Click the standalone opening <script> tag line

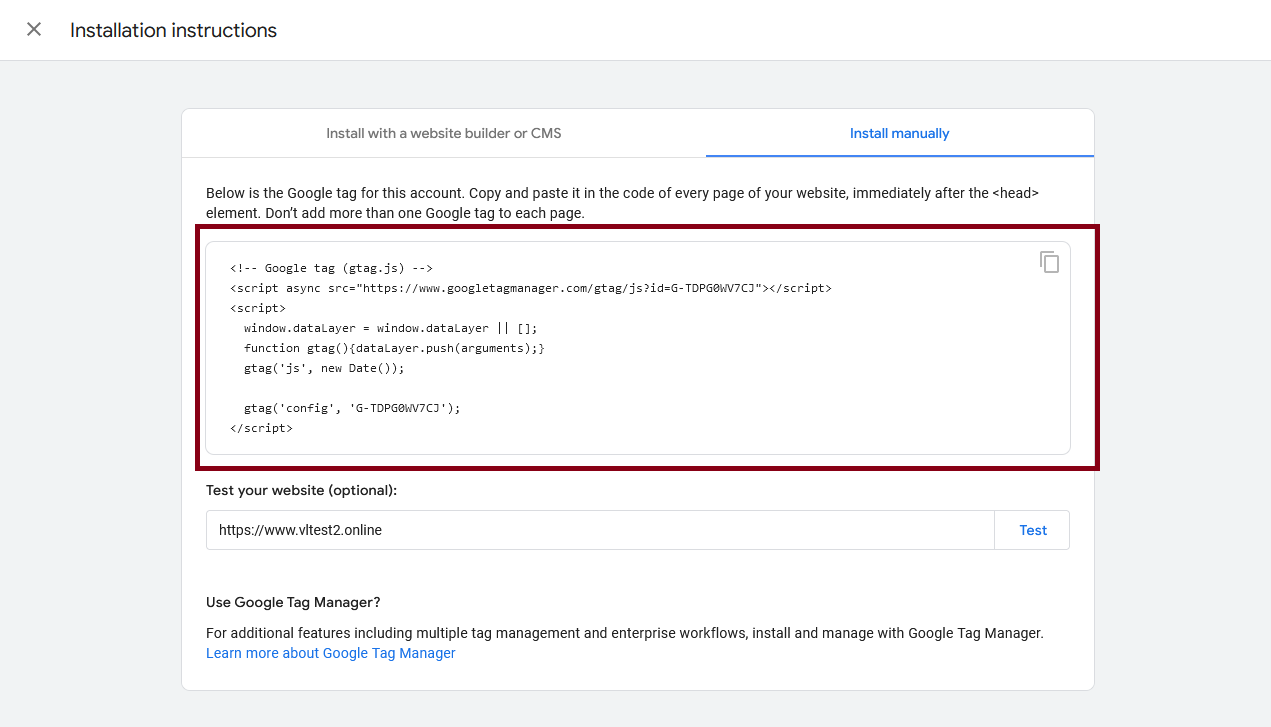[x=257, y=308]
